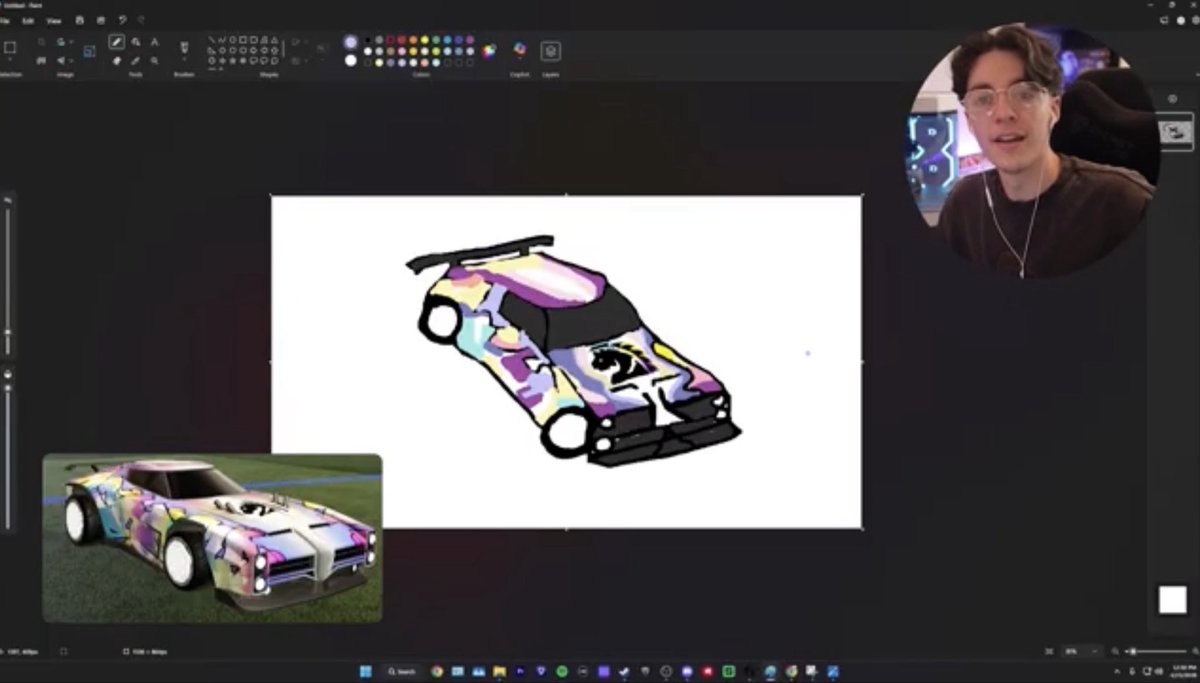The image size is (1200, 683).
Task: Pick the Line shape
Action: (x=212, y=40)
